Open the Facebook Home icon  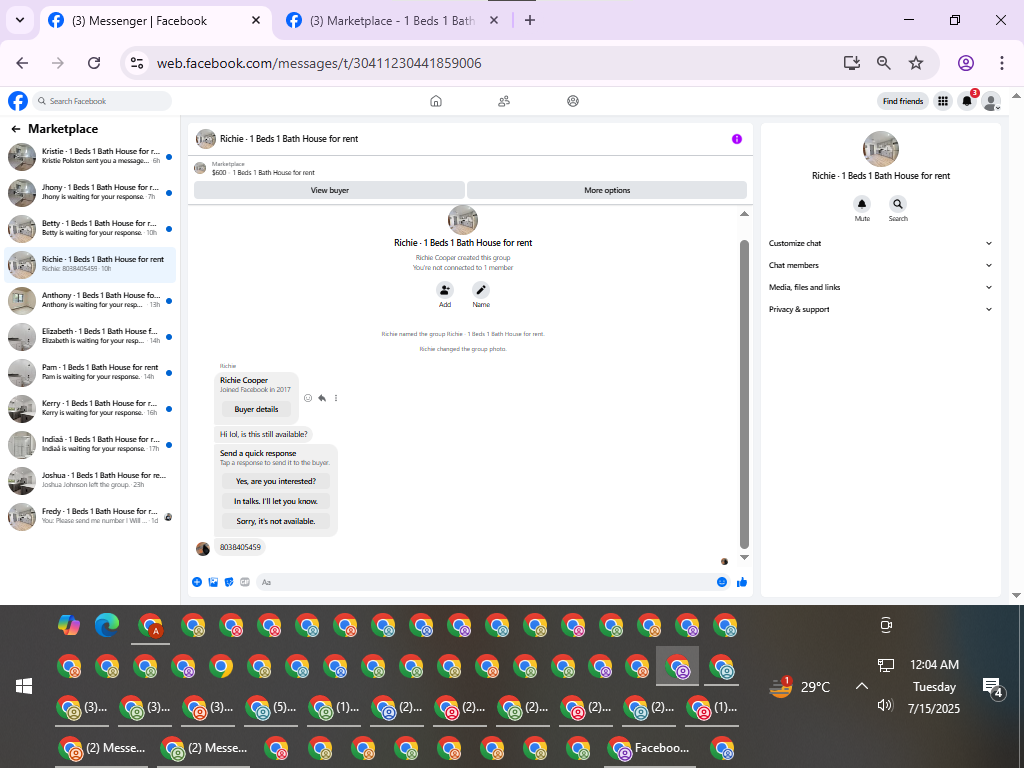click(436, 101)
